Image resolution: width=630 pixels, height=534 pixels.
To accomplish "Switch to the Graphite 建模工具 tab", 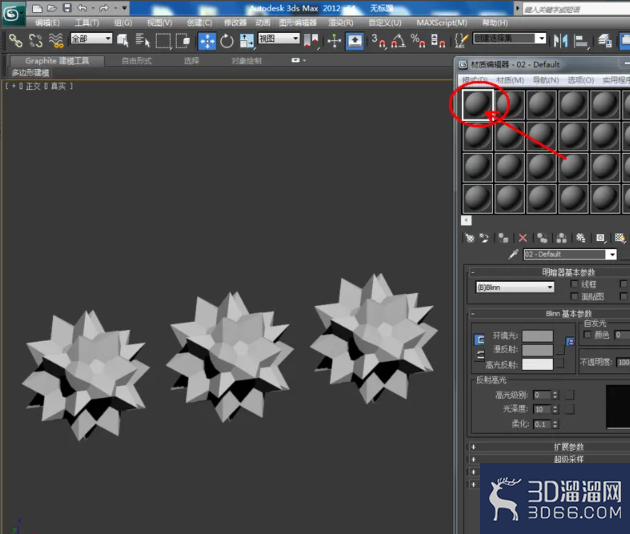I will (57, 61).
